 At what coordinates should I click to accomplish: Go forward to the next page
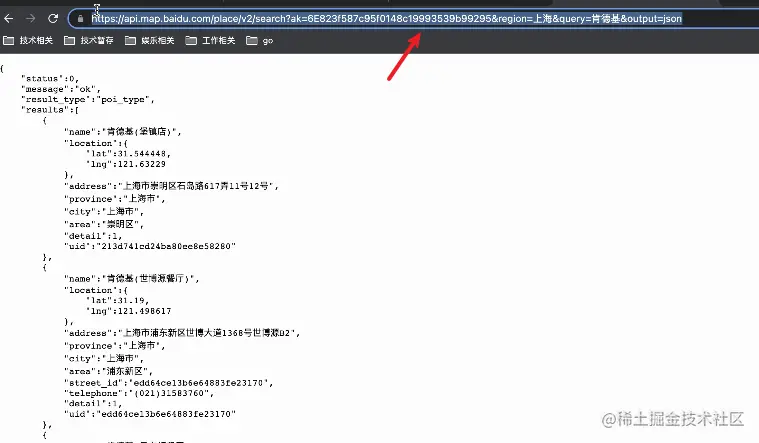(30, 18)
